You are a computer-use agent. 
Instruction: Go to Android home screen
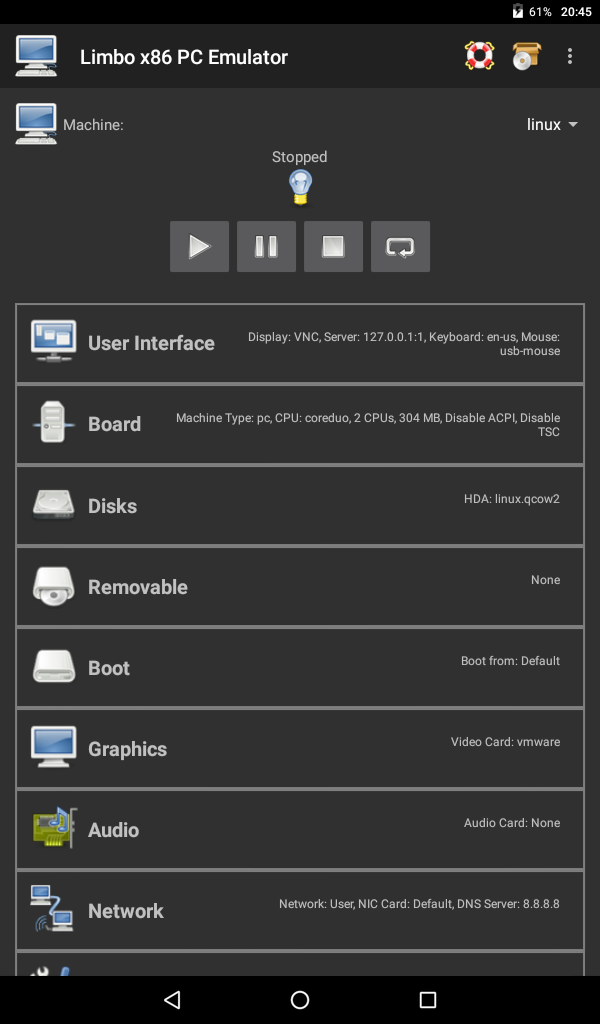coord(300,999)
